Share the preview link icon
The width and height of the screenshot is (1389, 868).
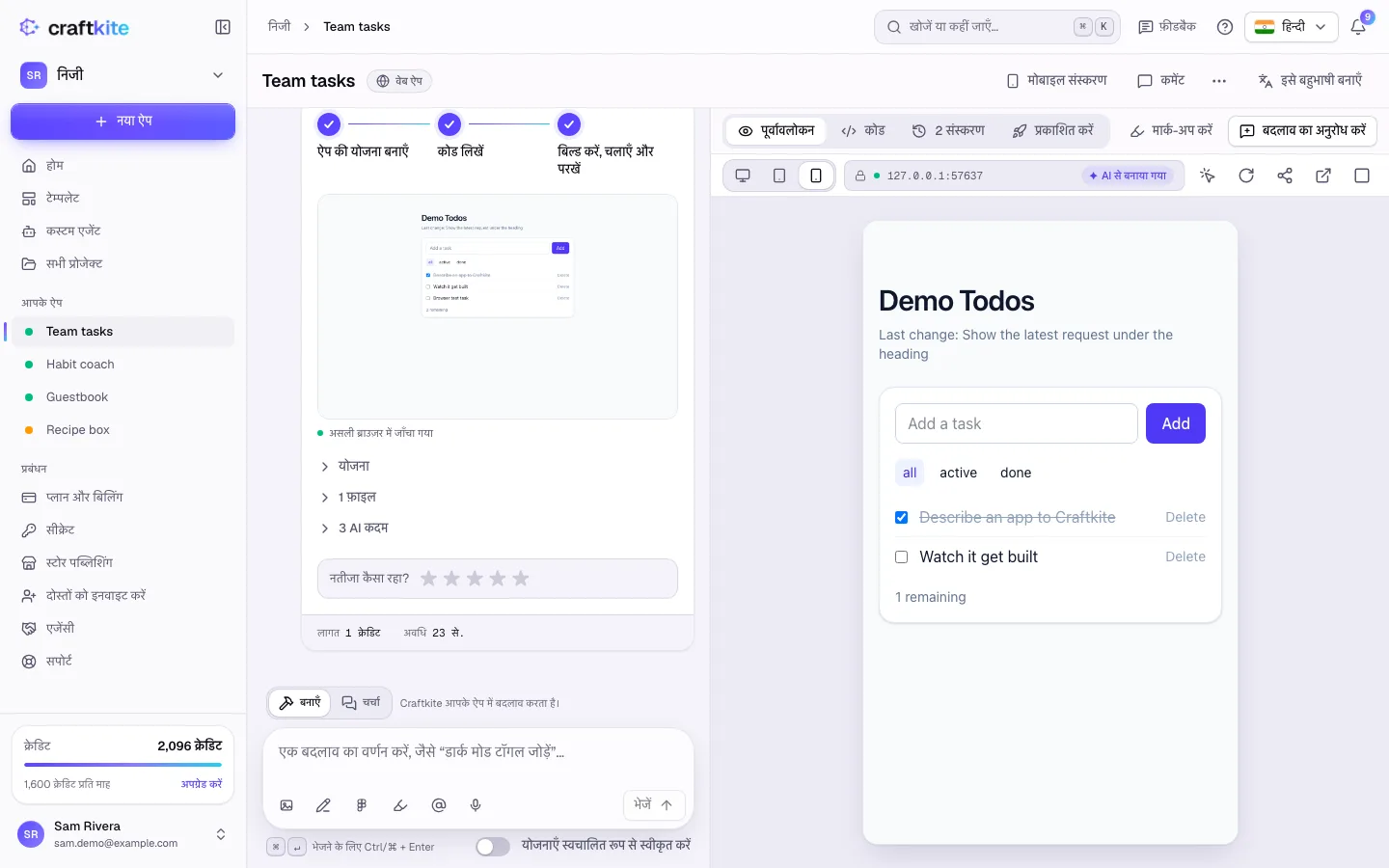1285,176
